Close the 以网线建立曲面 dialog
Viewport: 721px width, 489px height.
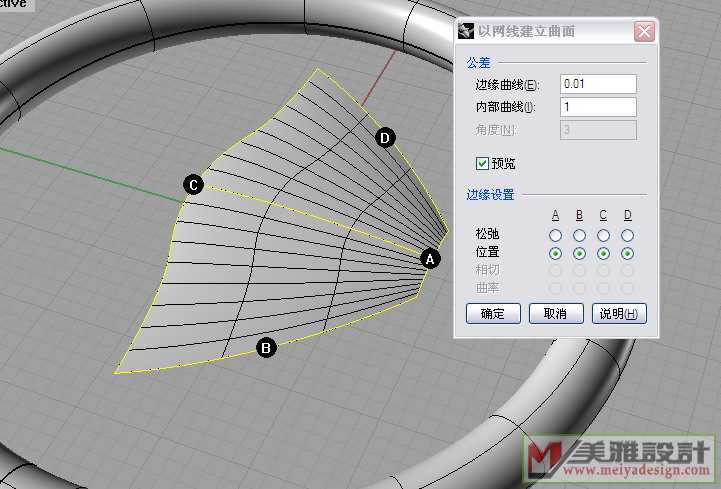coord(643,32)
